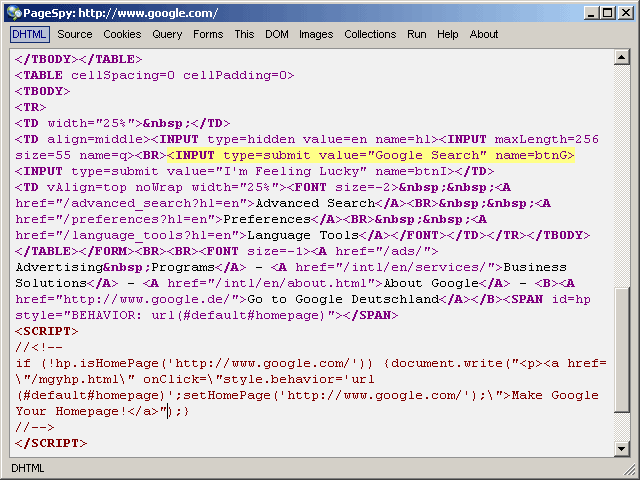Click the DHTML status bar text

[x=27, y=468]
